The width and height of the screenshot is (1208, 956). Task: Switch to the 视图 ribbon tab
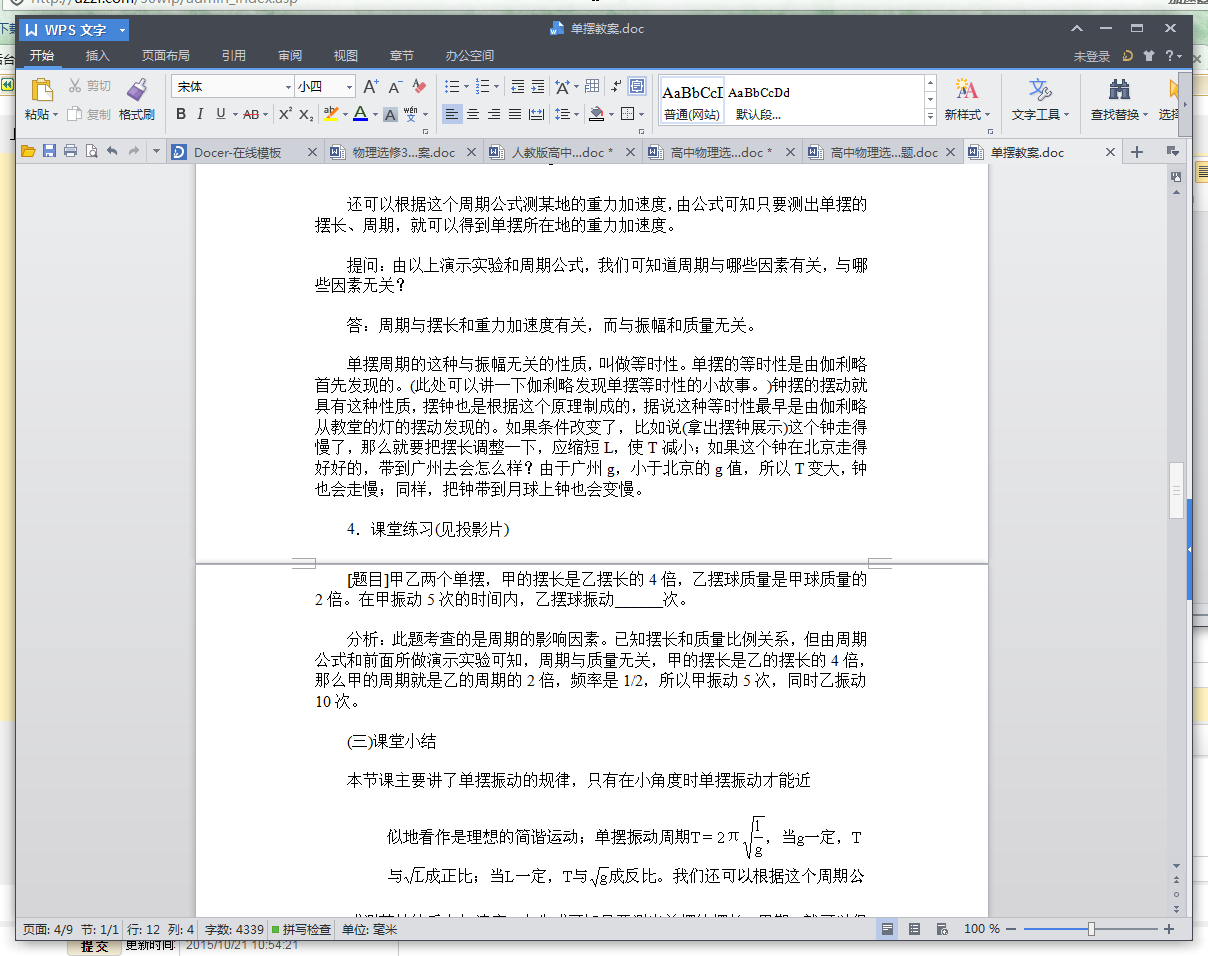(346, 56)
